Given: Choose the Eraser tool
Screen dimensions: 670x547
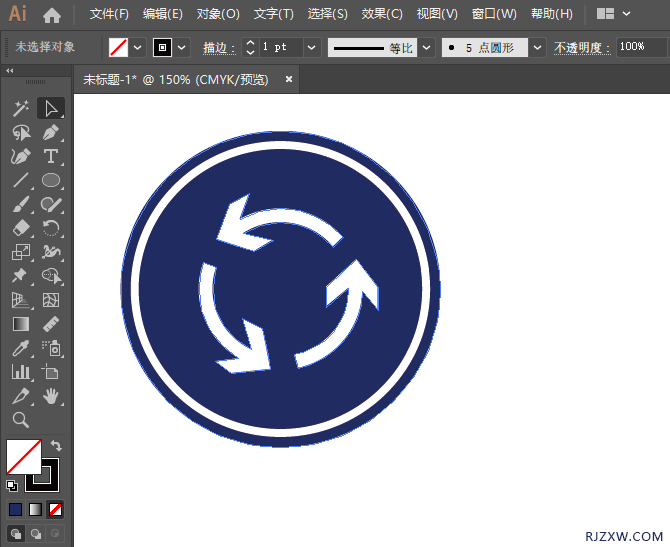Looking at the screenshot, I should [20, 229].
